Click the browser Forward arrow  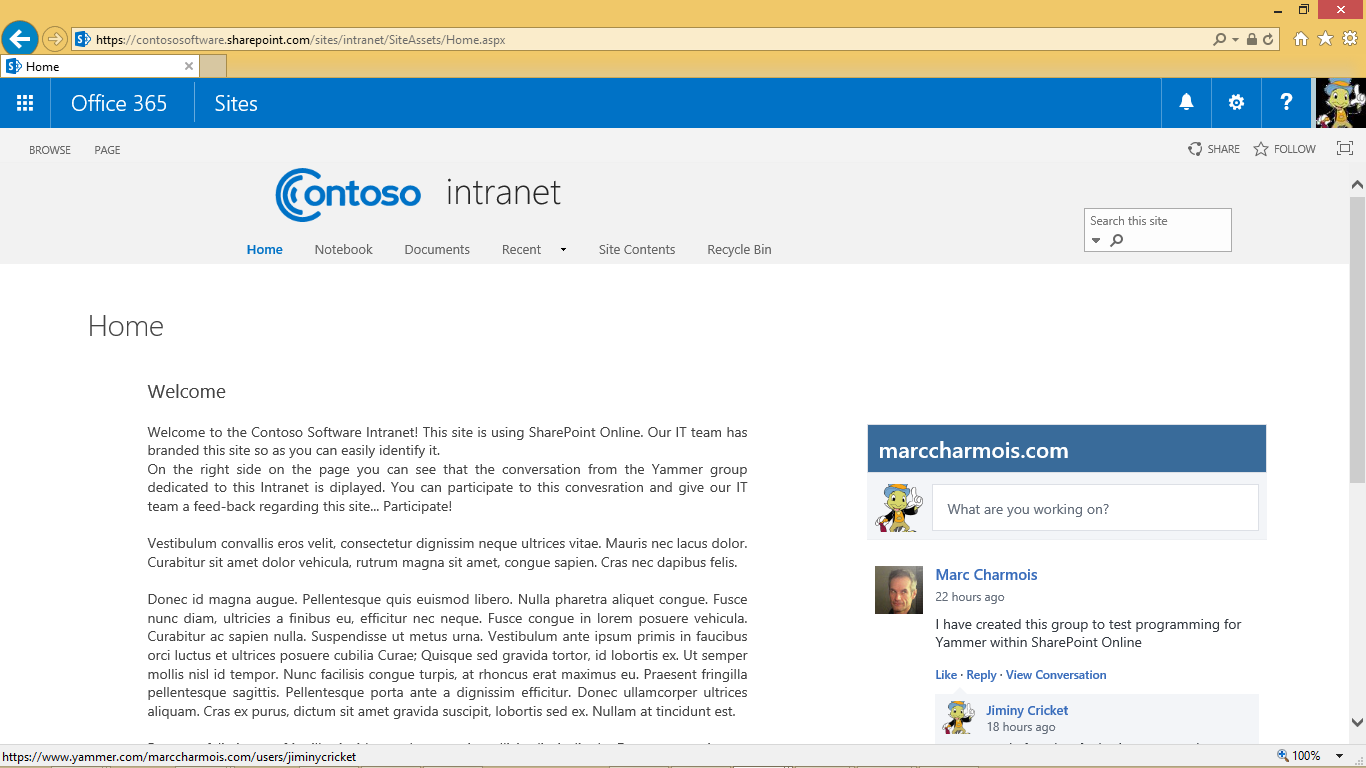pyautogui.click(x=54, y=39)
